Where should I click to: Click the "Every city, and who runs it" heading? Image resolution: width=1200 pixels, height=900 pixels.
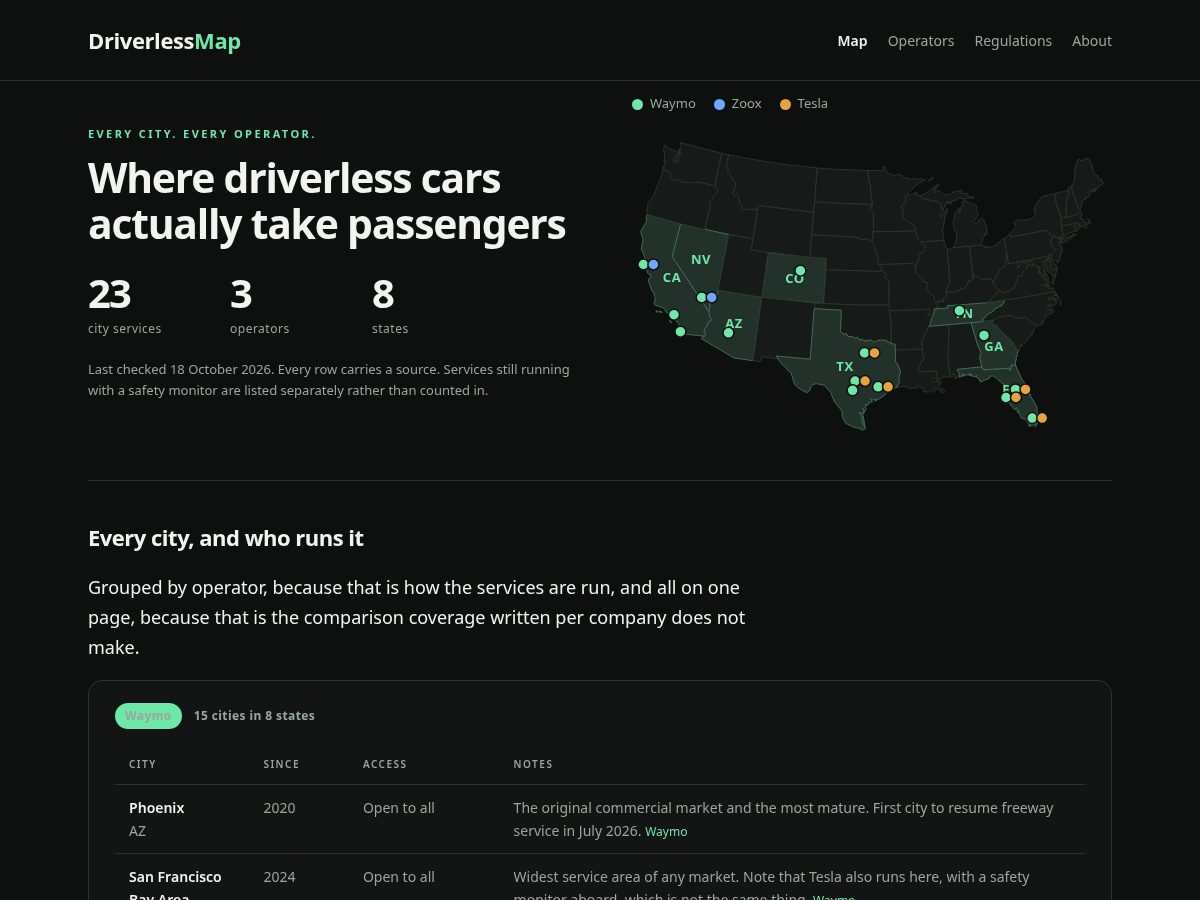pyautogui.click(x=226, y=538)
